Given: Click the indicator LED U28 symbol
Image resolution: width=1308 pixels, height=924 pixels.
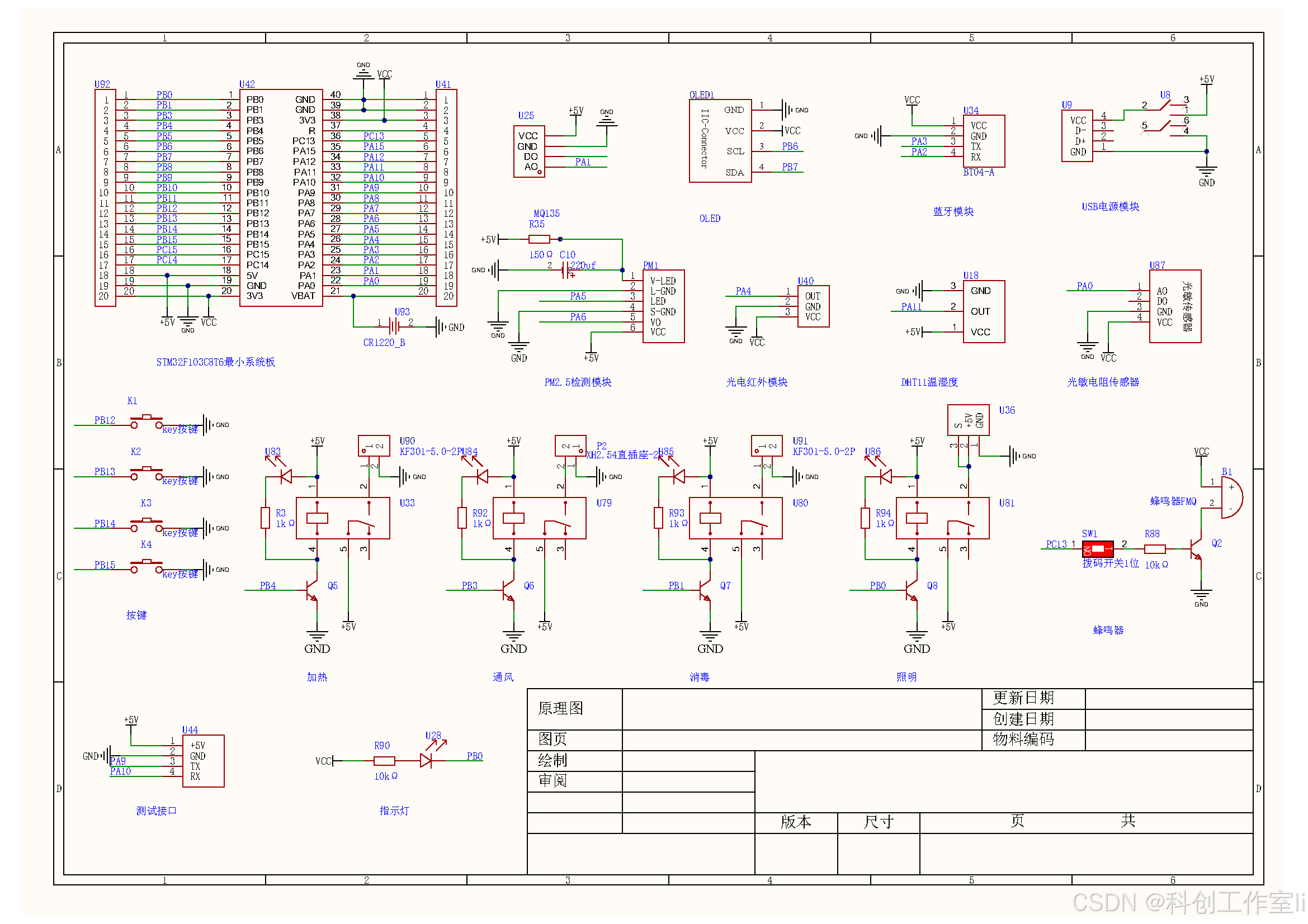Looking at the screenshot, I should tap(427, 760).
